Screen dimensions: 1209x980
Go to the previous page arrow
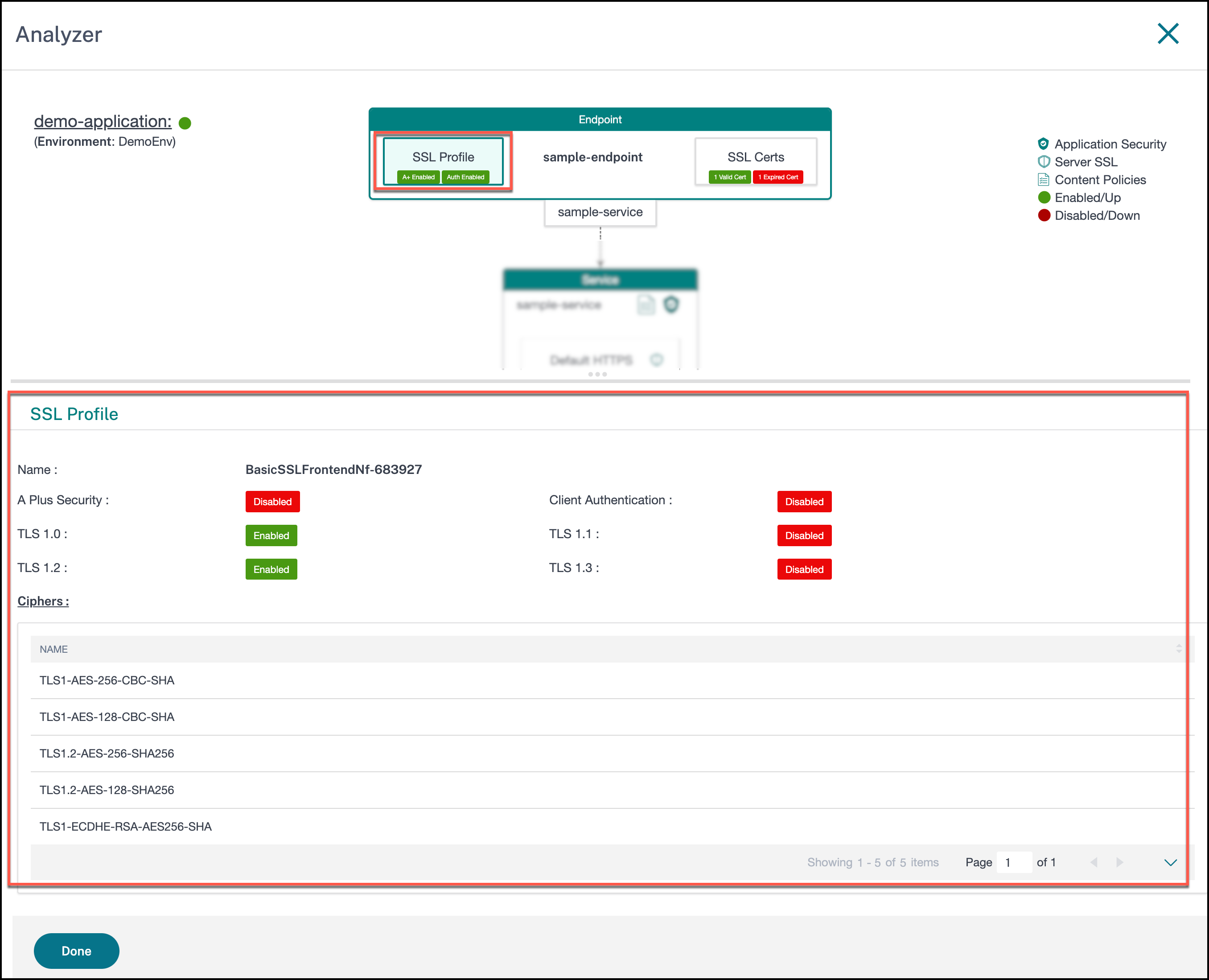[x=1094, y=862]
